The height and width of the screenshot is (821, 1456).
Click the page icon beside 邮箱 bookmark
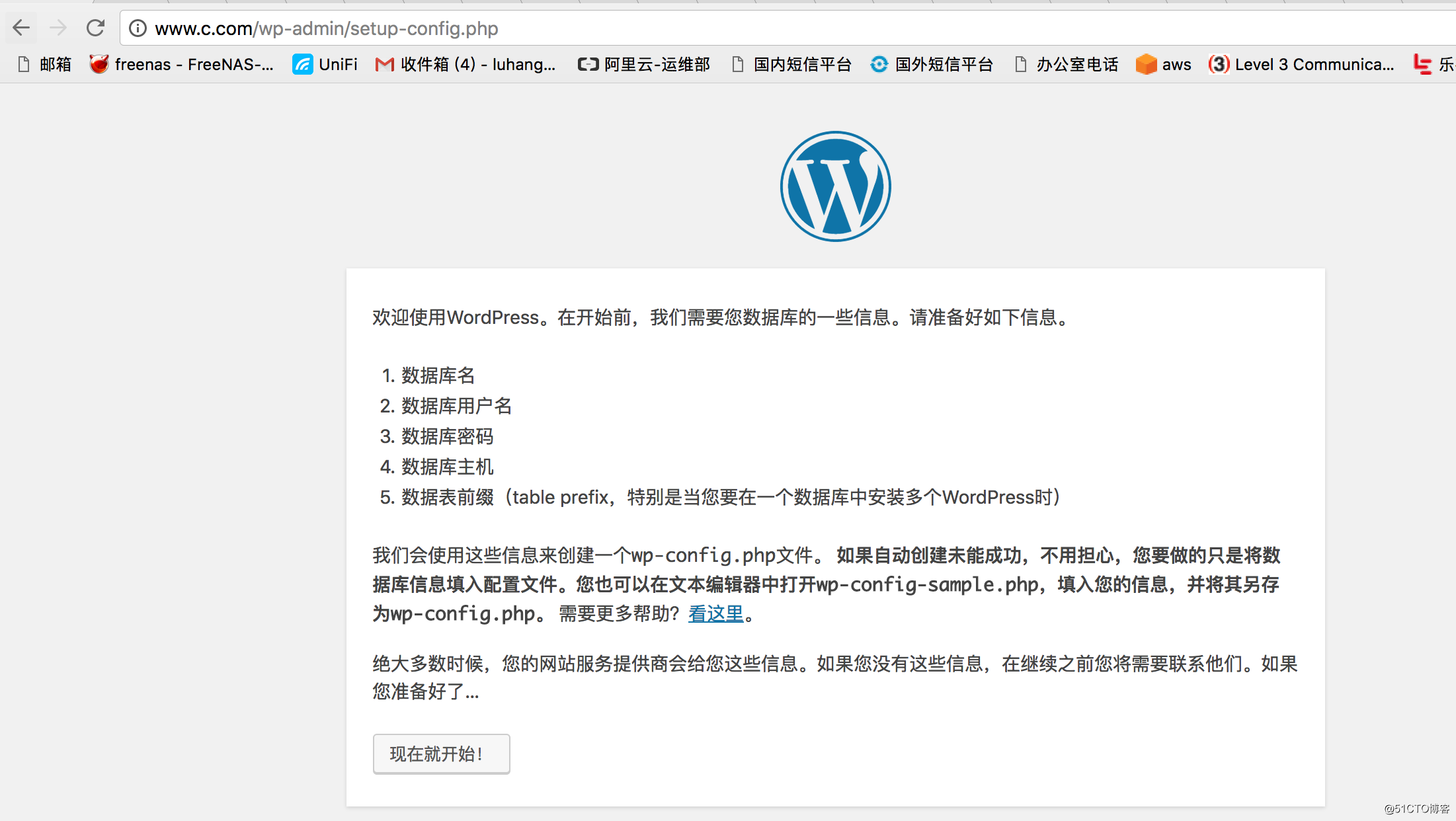(24, 64)
